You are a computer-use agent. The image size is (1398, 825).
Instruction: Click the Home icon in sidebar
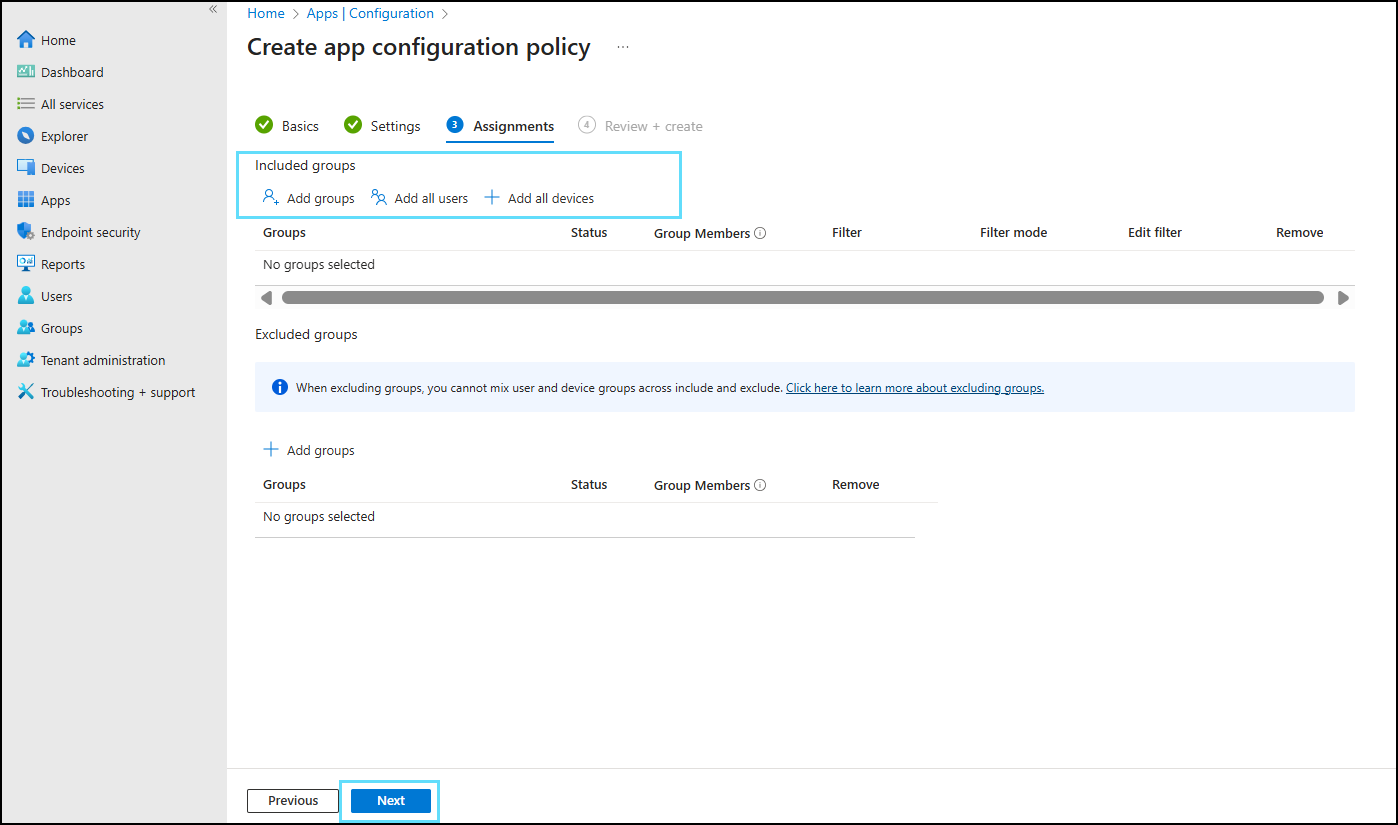click(26, 40)
